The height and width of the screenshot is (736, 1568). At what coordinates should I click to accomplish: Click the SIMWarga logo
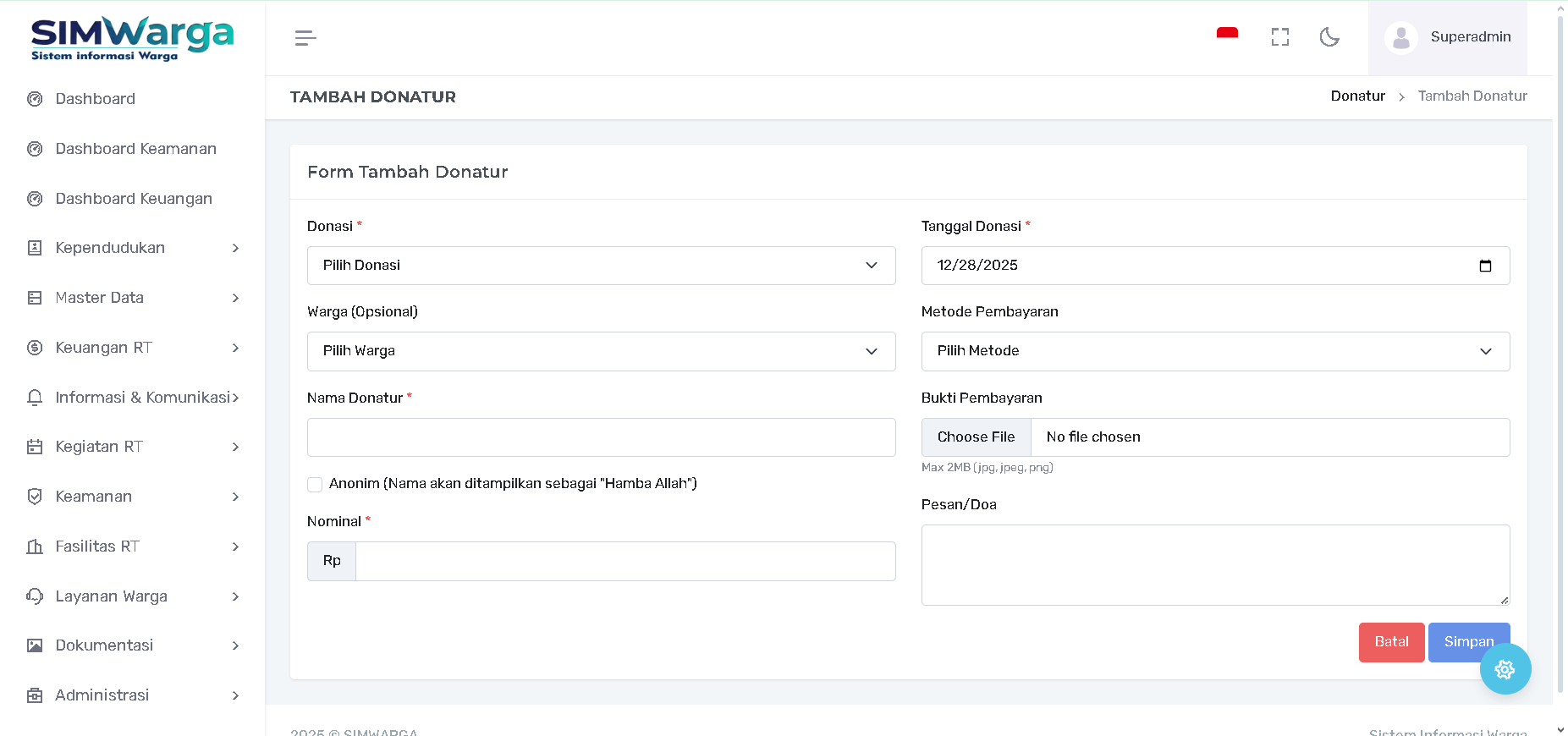(132, 38)
